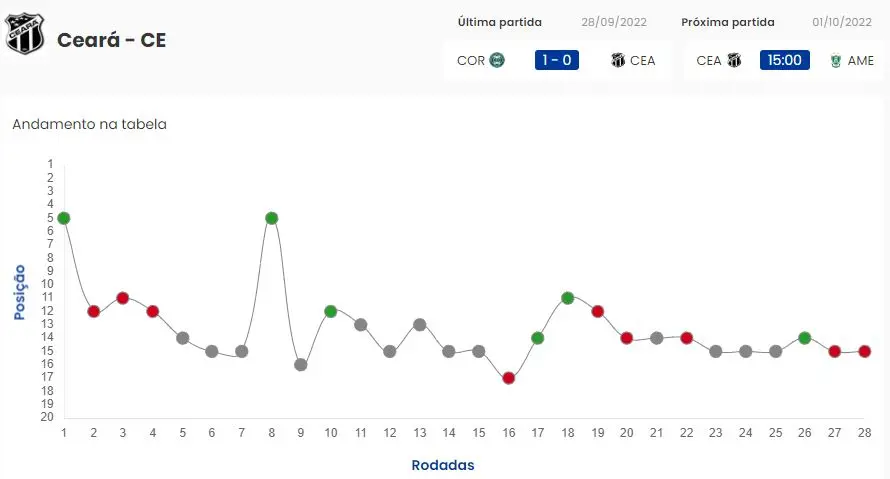
Task: Select the red lowest point at round 16
Action: click(508, 378)
